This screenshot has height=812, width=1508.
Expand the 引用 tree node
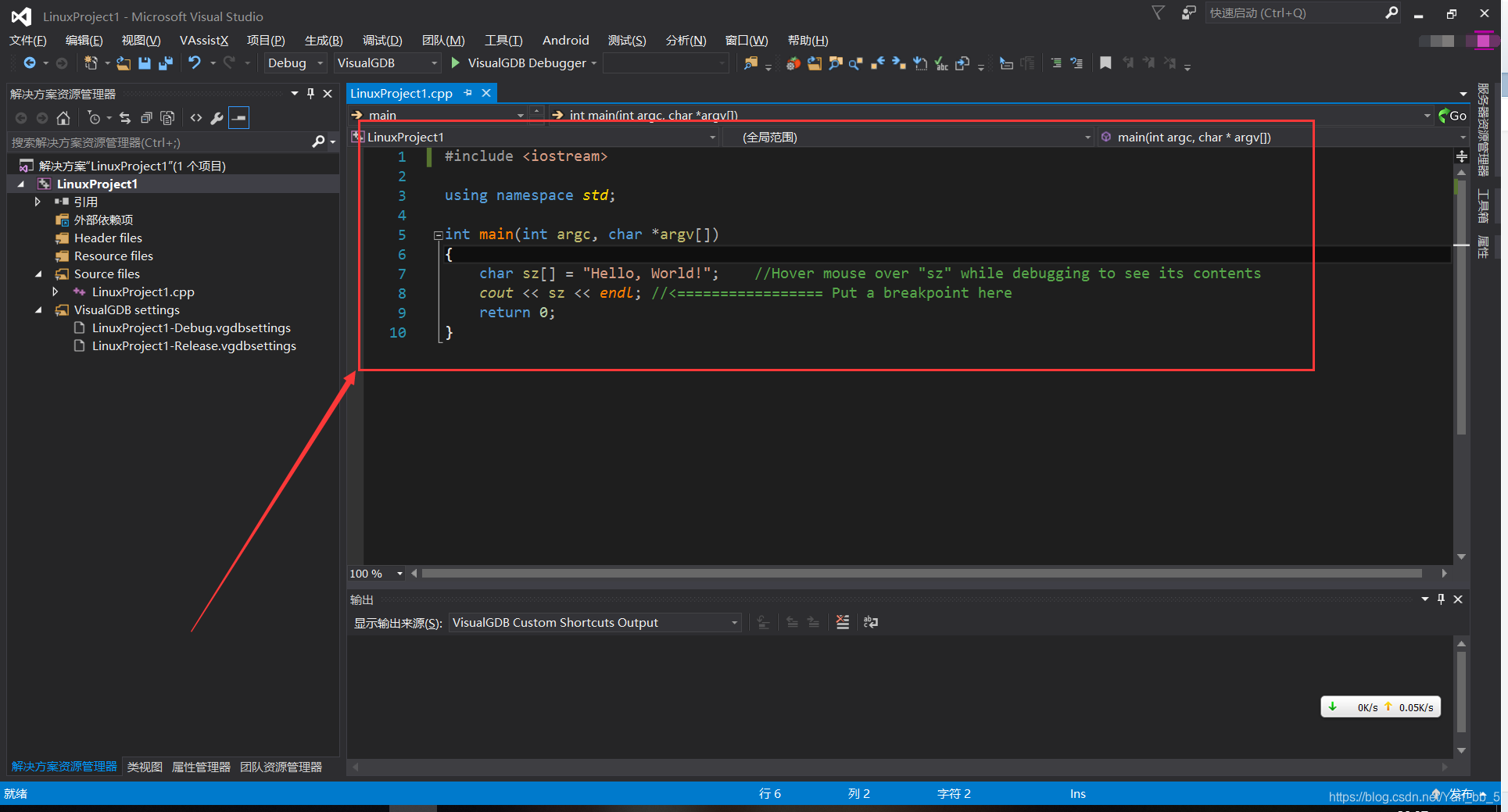[x=38, y=202]
